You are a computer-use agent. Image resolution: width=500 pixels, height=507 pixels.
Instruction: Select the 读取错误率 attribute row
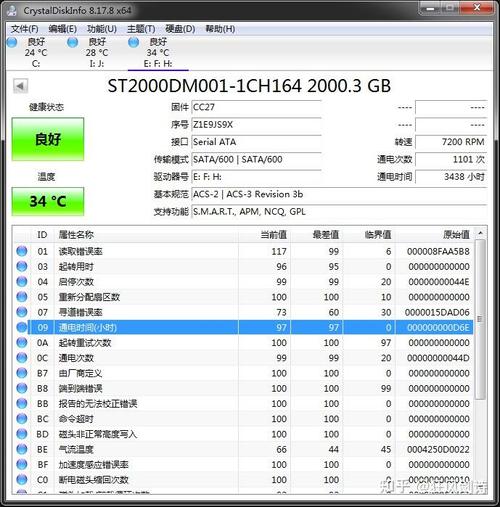tap(243, 251)
